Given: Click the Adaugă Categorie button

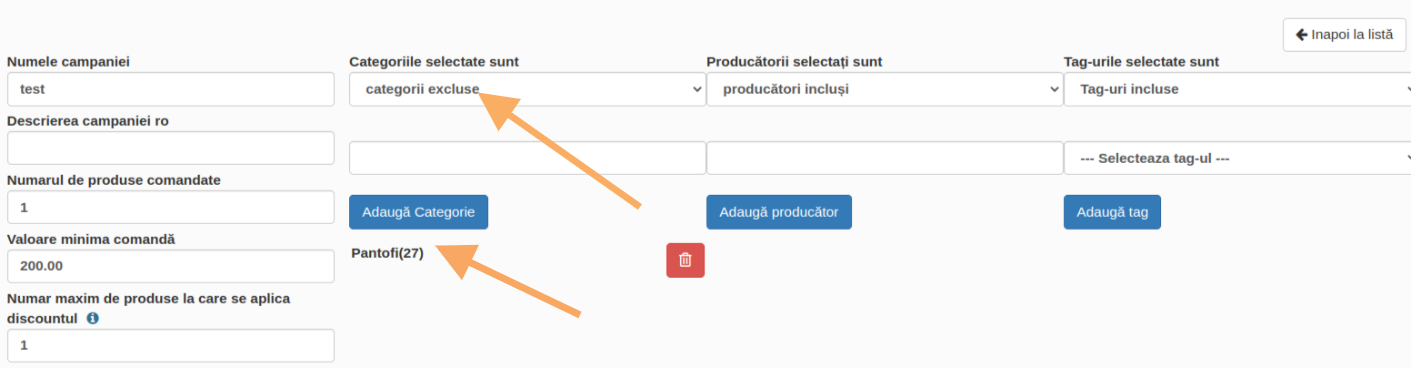Looking at the screenshot, I should (x=418, y=212).
